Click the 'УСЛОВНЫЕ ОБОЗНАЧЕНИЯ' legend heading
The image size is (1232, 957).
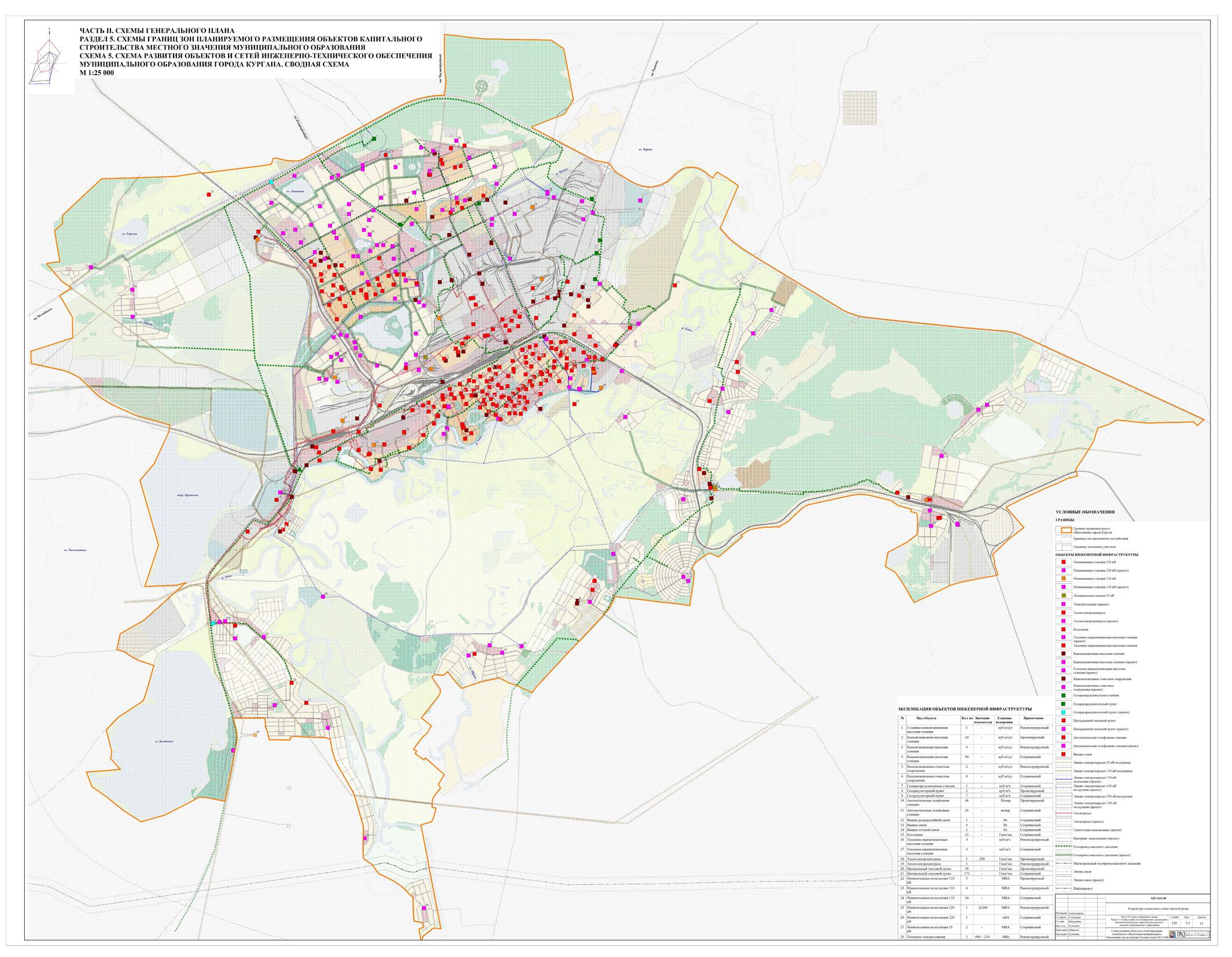click(x=1085, y=512)
